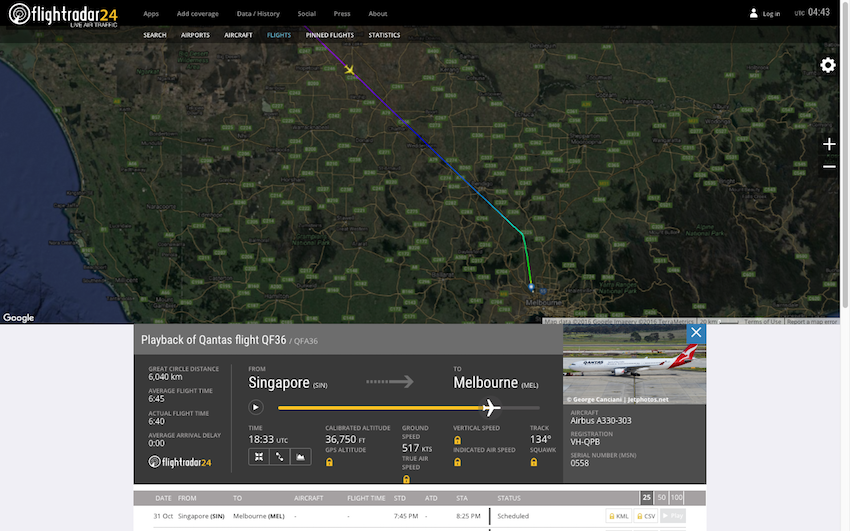Open Add coverage menu

pos(197,14)
